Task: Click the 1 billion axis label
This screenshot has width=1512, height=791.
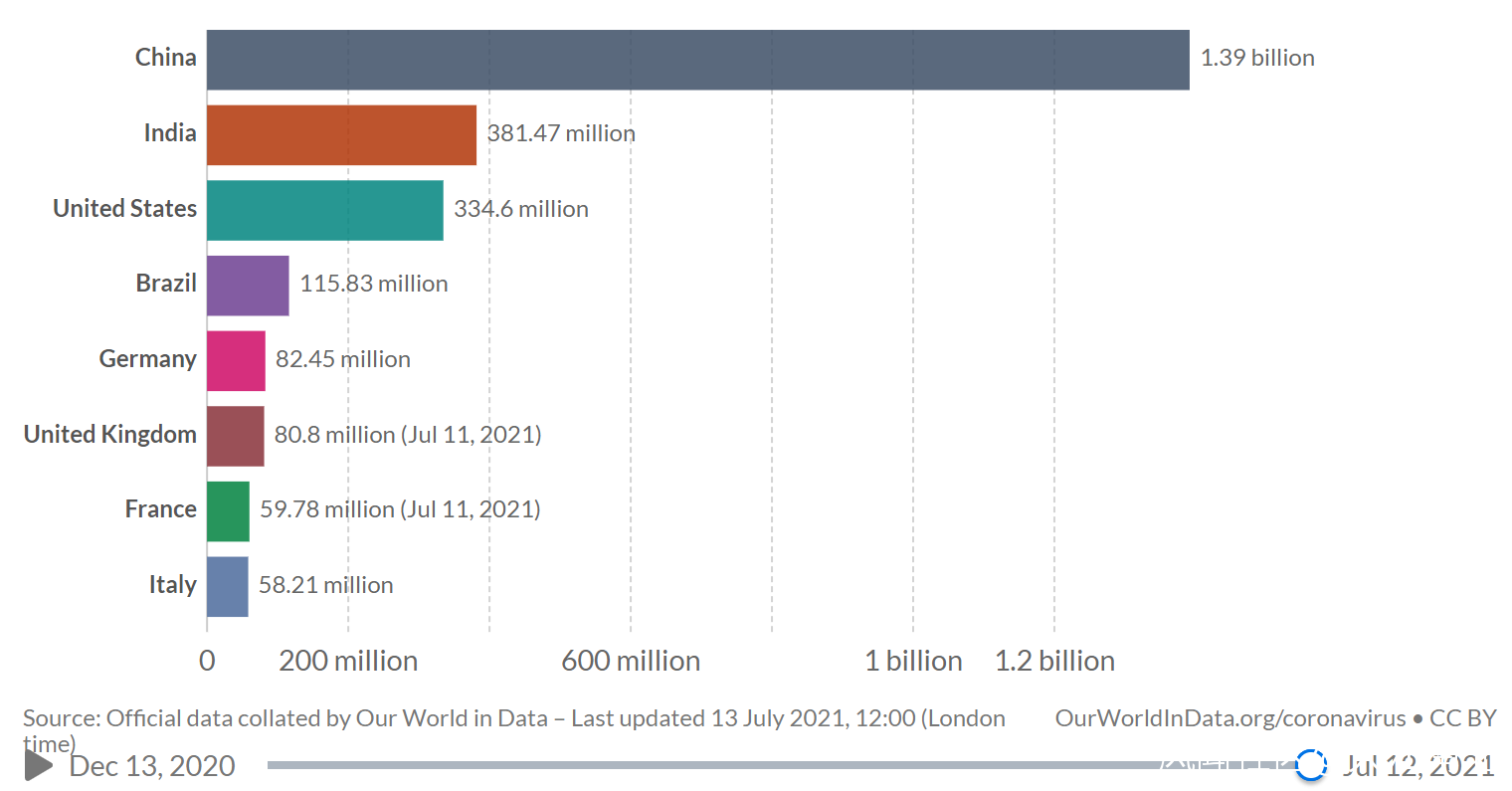Action: [x=913, y=661]
